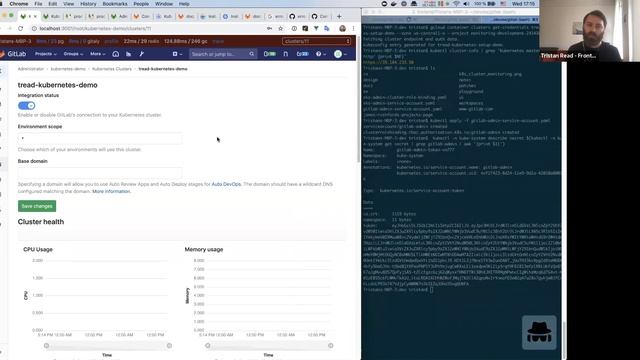Click the volume icon in macOS menu bar
640x360 pixels.
point(466,4)
